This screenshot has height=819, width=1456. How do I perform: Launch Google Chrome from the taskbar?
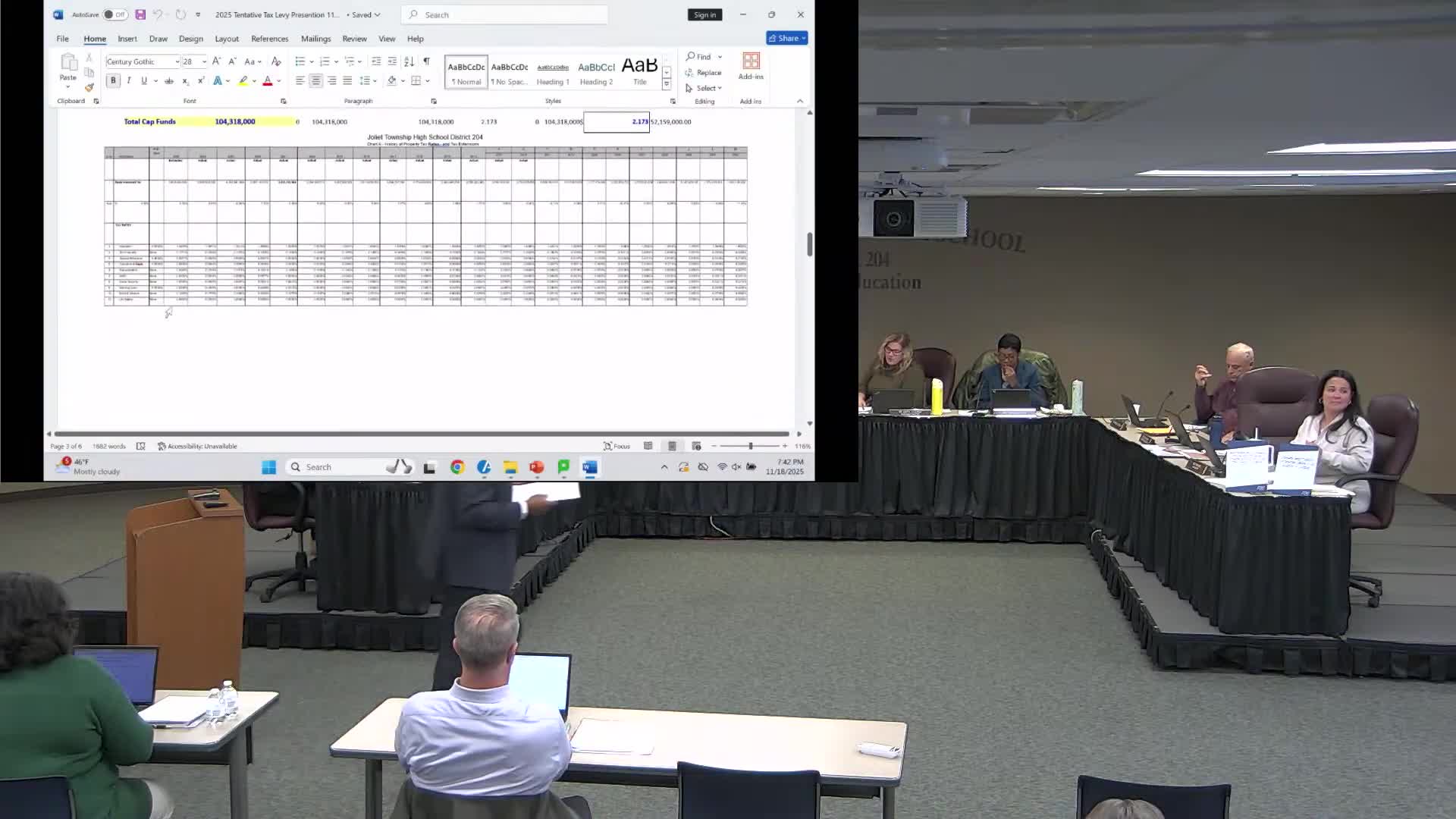(455, 467)
